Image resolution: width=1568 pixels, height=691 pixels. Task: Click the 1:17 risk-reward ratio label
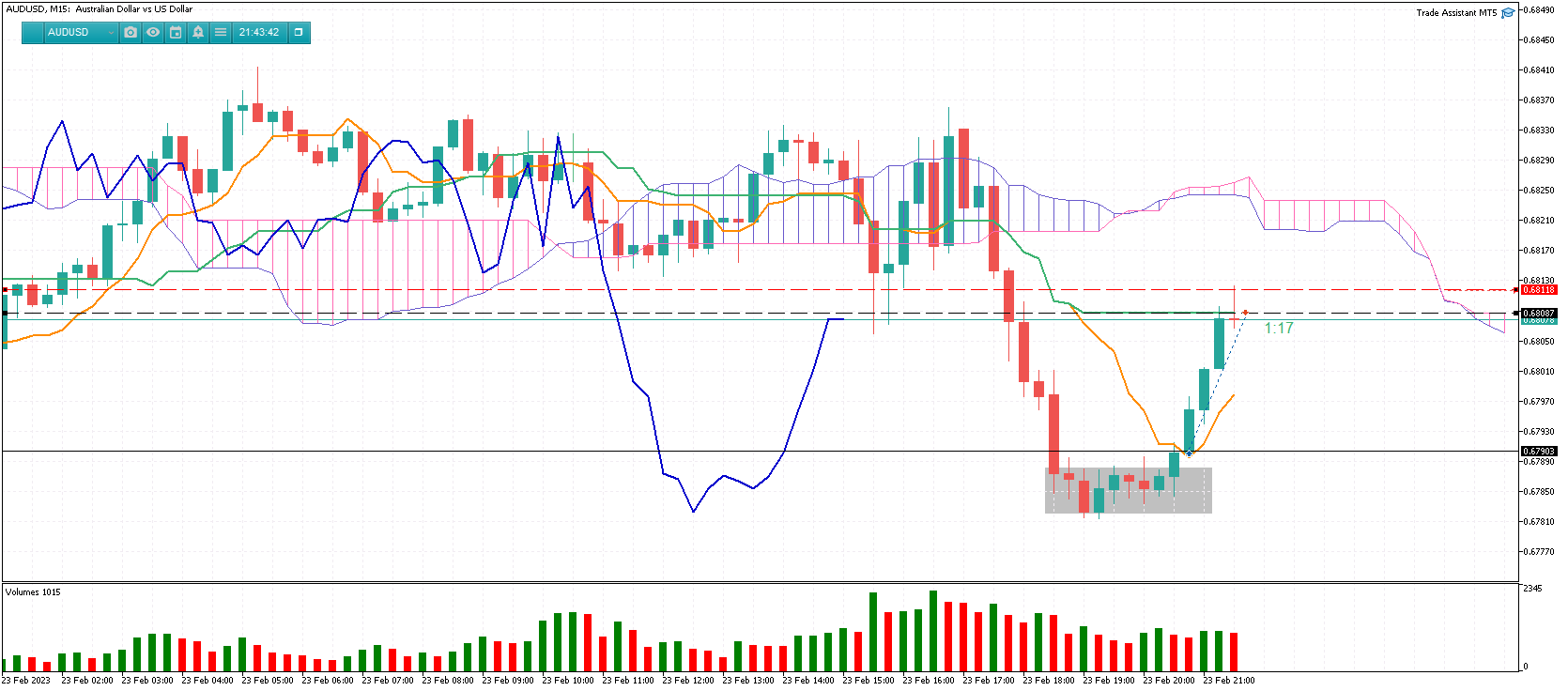coord(1279,328)
